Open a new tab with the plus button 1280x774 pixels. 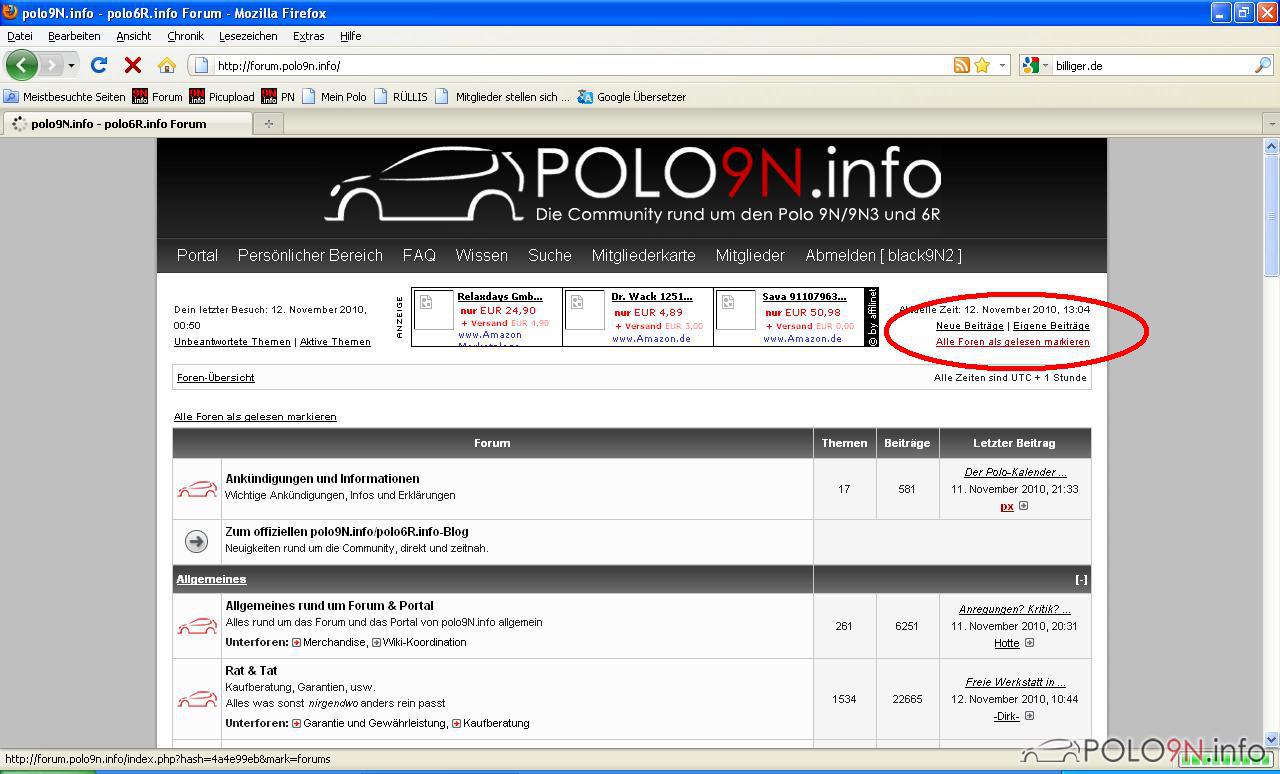[268, 124]
